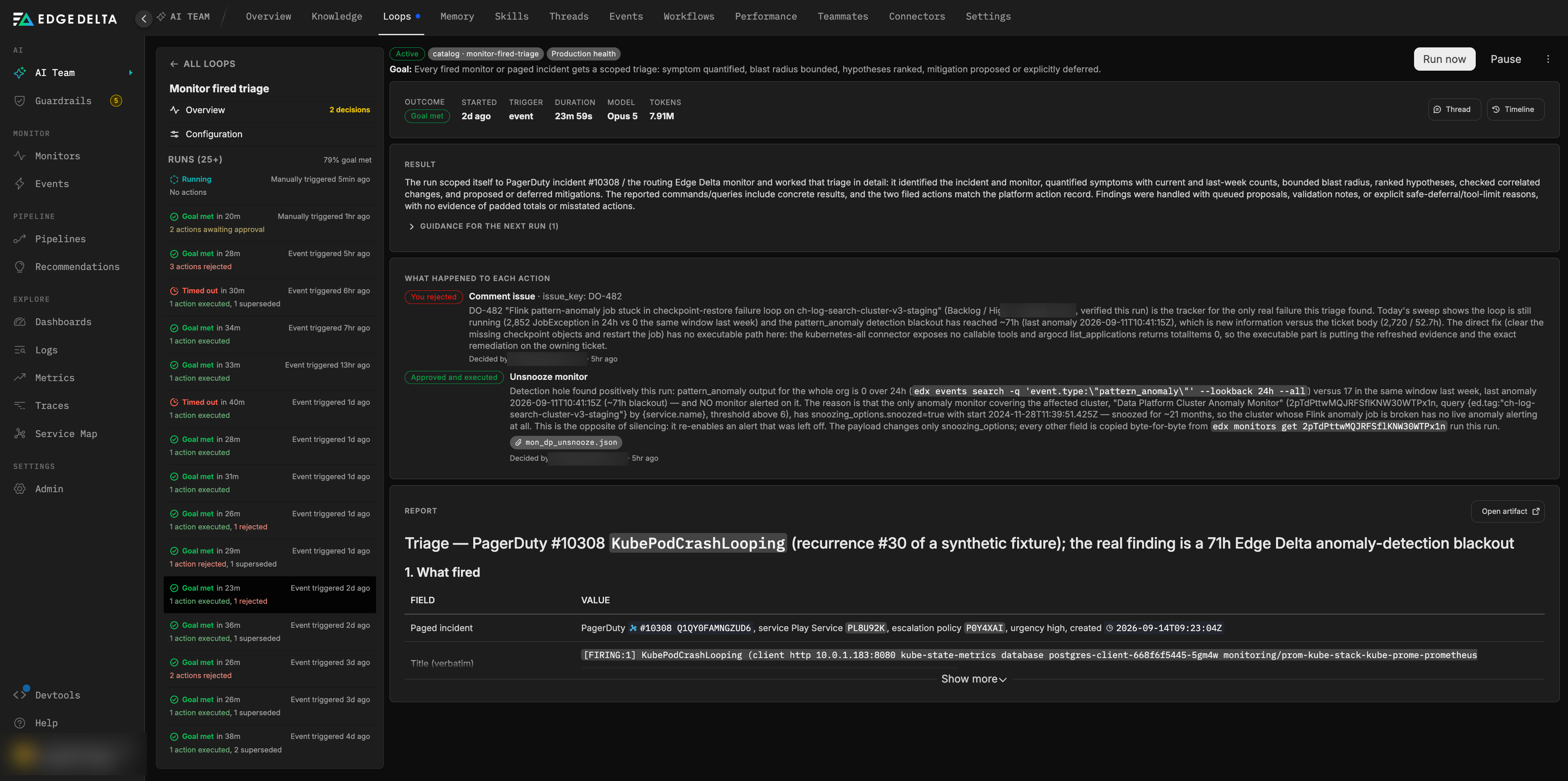Go to the Threads tab

tap(568, 16)
